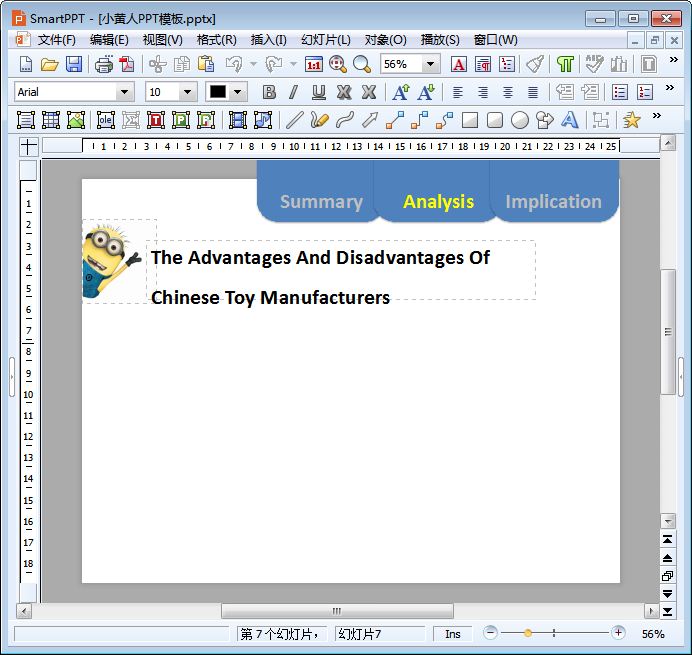The width and height of the screenshot is (692, 655).
Task: Insert a table frame icon
Action: (51, 120)
